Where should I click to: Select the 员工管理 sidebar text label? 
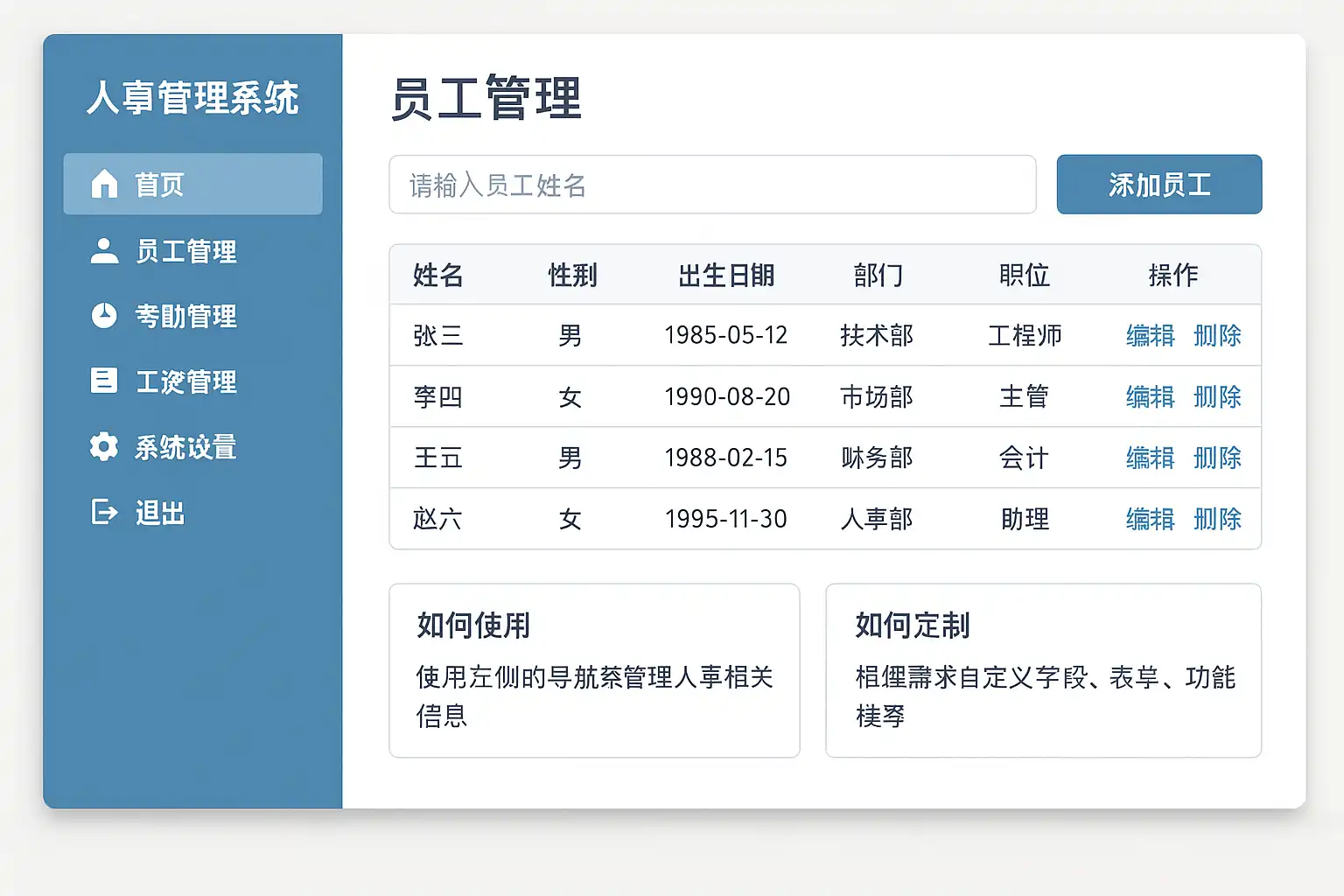185,251
